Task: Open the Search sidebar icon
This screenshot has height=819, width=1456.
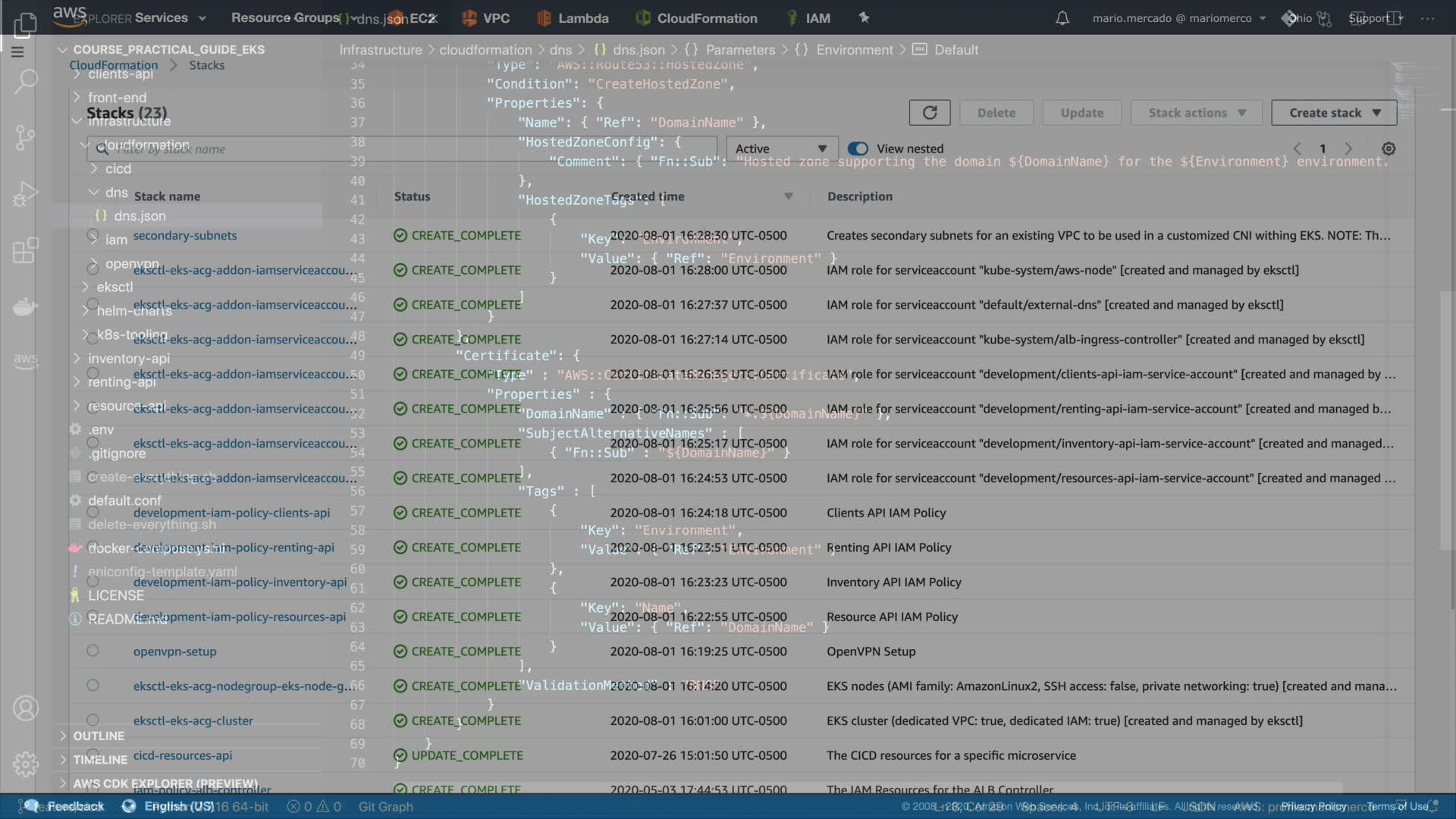Action: pyautogui.click(x=25, y=80)
